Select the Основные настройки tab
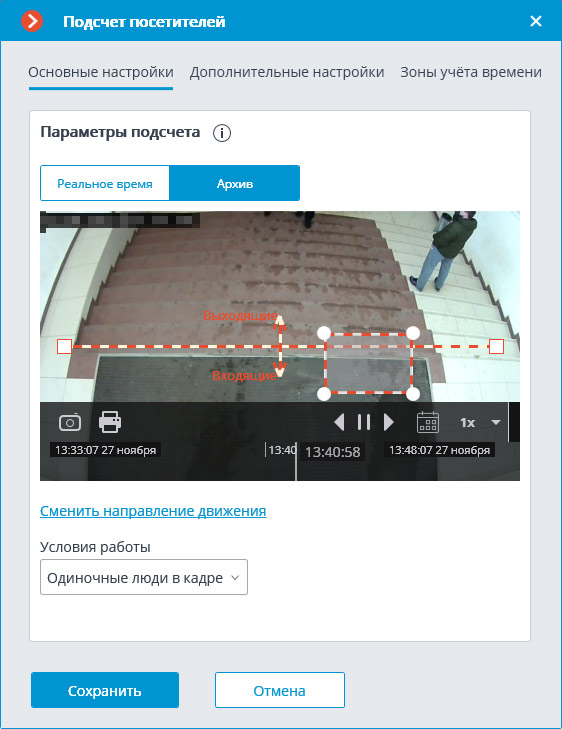 click(101, 72)
